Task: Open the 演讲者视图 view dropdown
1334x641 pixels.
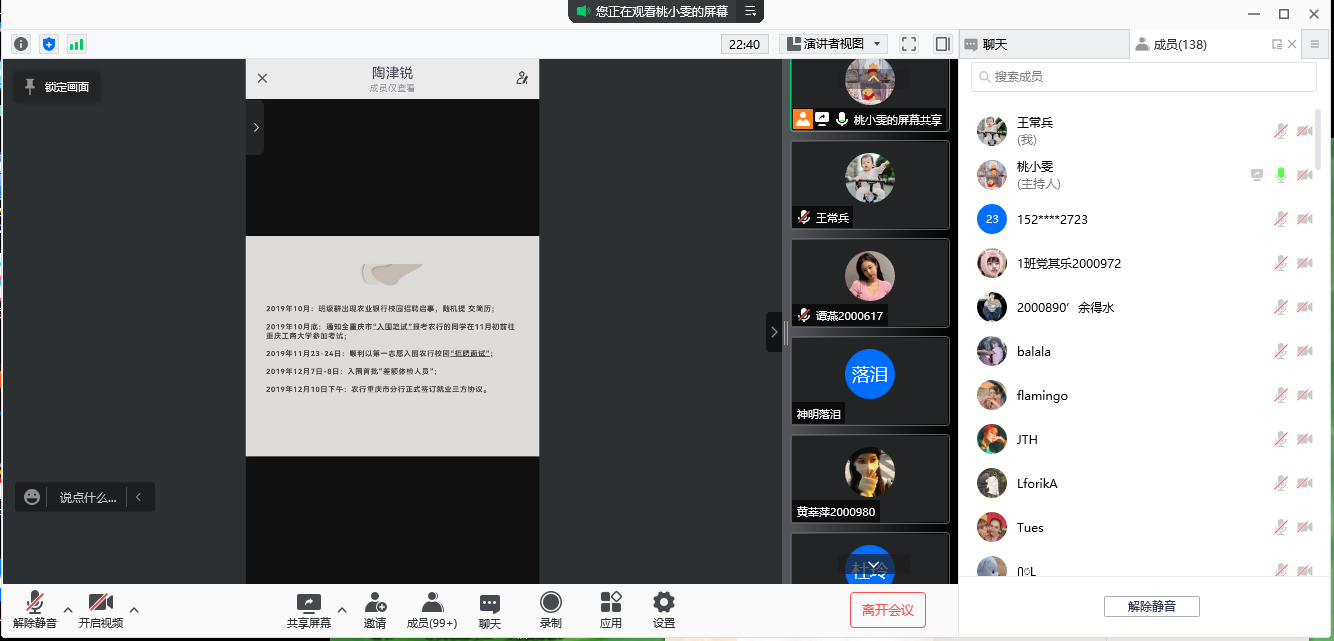Action: (833, 44)
